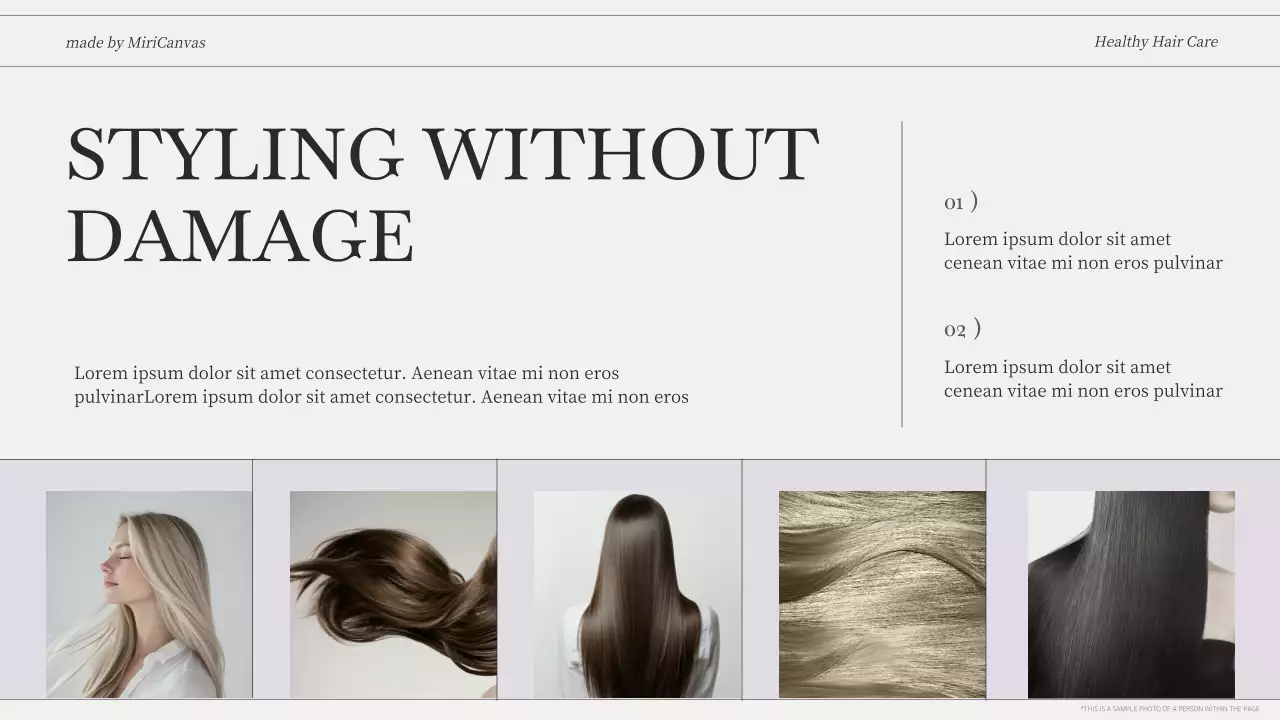Viewport: 1280px width, 720px height.
Task: Click the thin divider between the first two photos
Action: 254,580
